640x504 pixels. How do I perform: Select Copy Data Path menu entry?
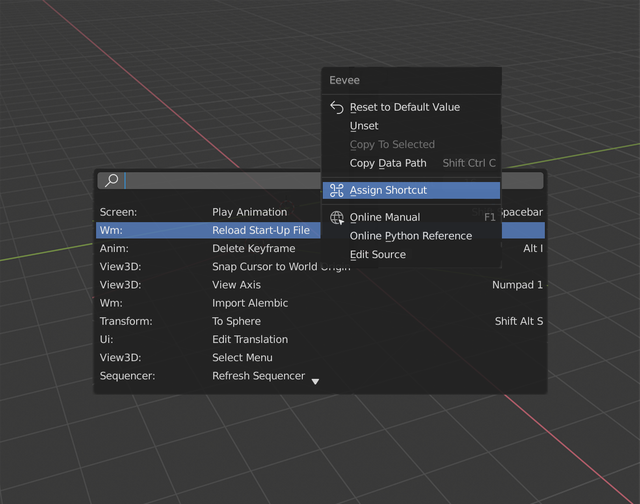(x=411, y=163)
